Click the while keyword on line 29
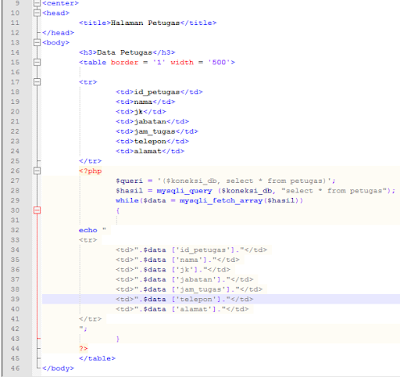Image resolution: width=400 pixels, height=377 pixels. 127,201
